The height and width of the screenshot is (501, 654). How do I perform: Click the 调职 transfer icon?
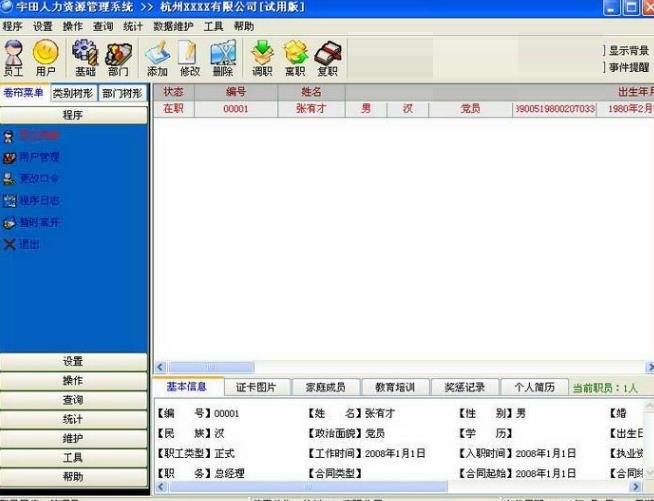pyautogui.click(x=262, y=58)
